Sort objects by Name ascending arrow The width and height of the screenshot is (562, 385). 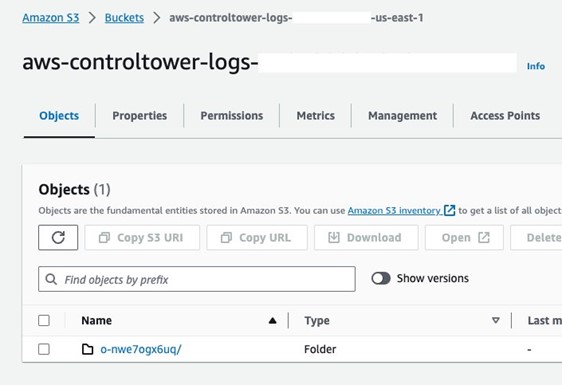coord(272,320)
